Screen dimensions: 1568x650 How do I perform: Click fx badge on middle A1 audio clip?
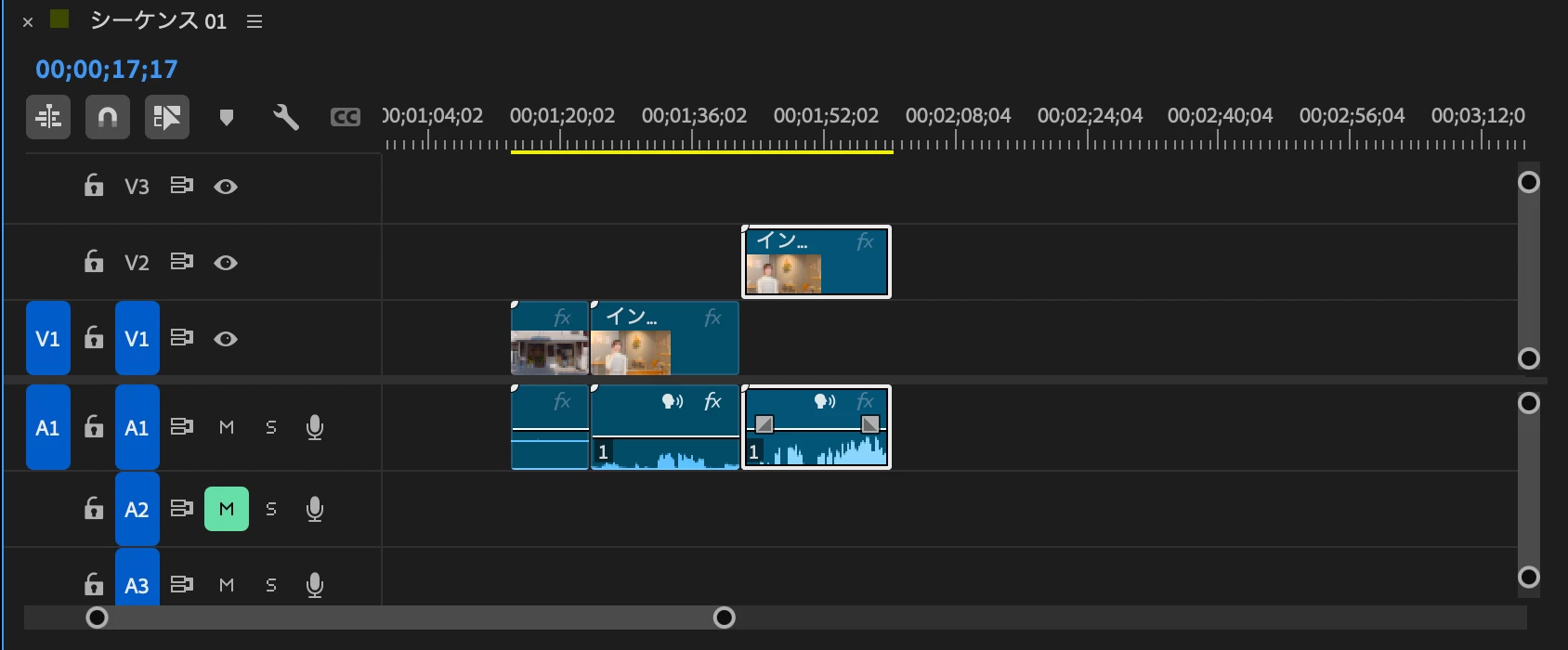point(712,401)
